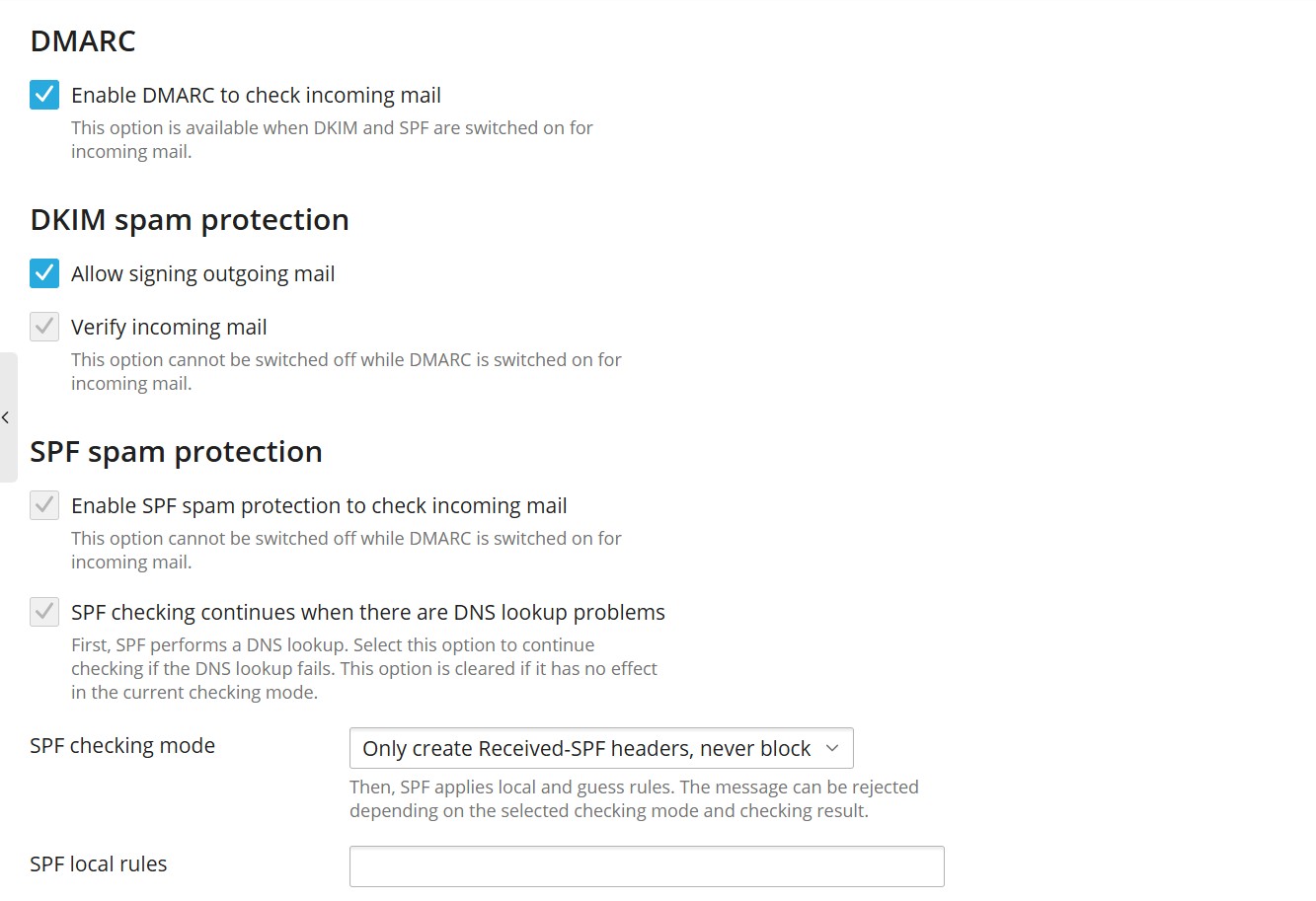The height and width of the screenshot is (901, 1316).
Task: Click the DKIM spam protection heading
Action: click(190, 220)
